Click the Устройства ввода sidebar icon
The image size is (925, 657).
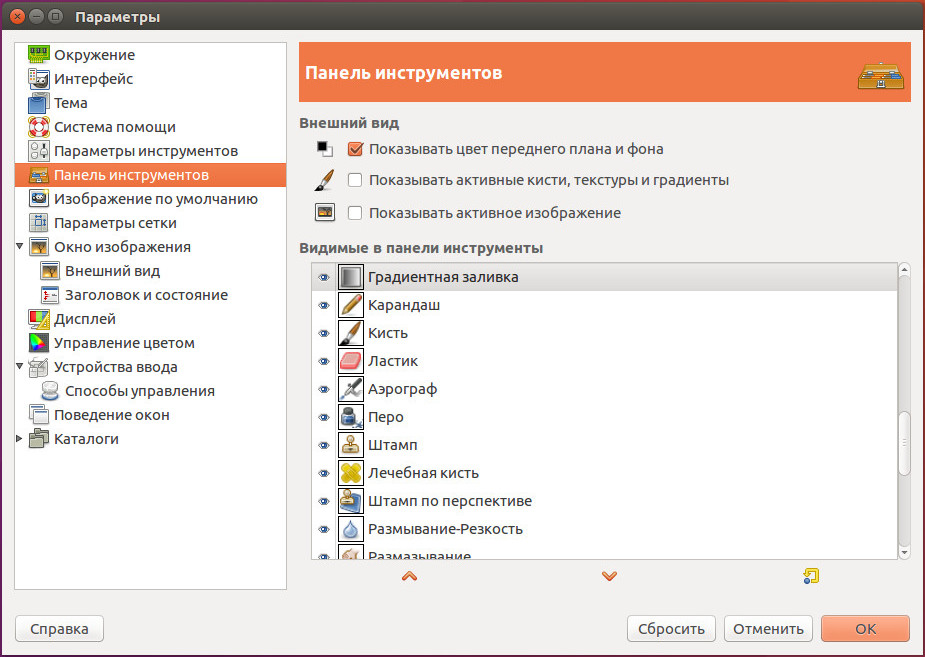[x=39, y=367]
